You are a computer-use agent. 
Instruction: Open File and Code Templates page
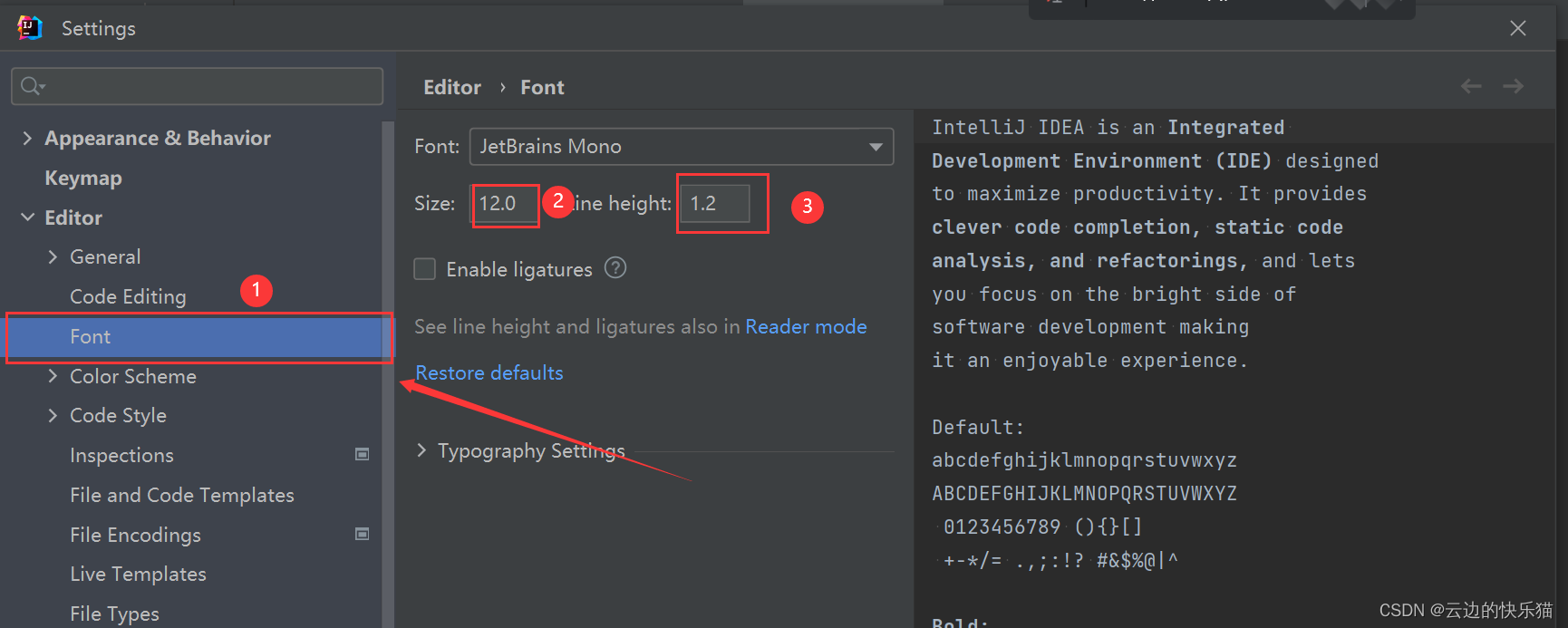click(x=182, y=495)
